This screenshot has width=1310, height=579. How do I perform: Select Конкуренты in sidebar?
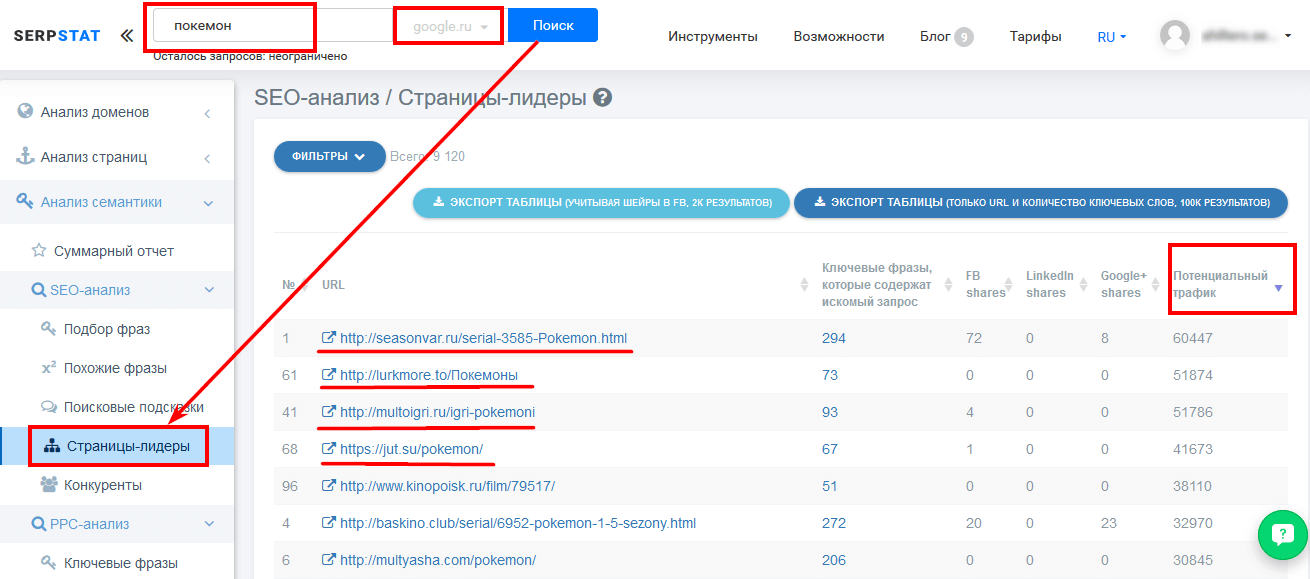click(103, 485)
